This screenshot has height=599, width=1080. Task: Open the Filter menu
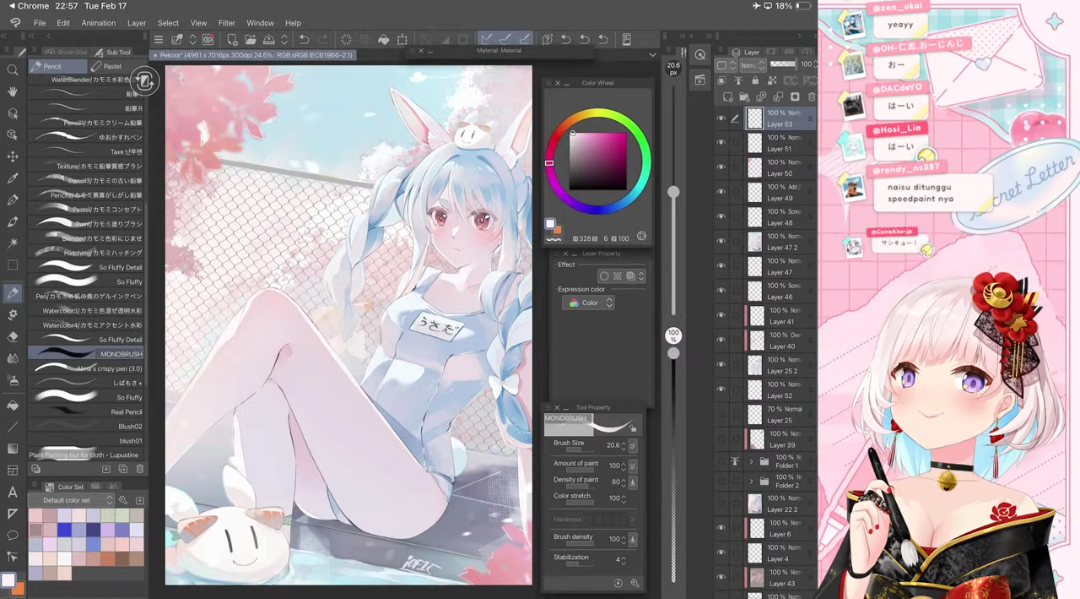(227, 23)
